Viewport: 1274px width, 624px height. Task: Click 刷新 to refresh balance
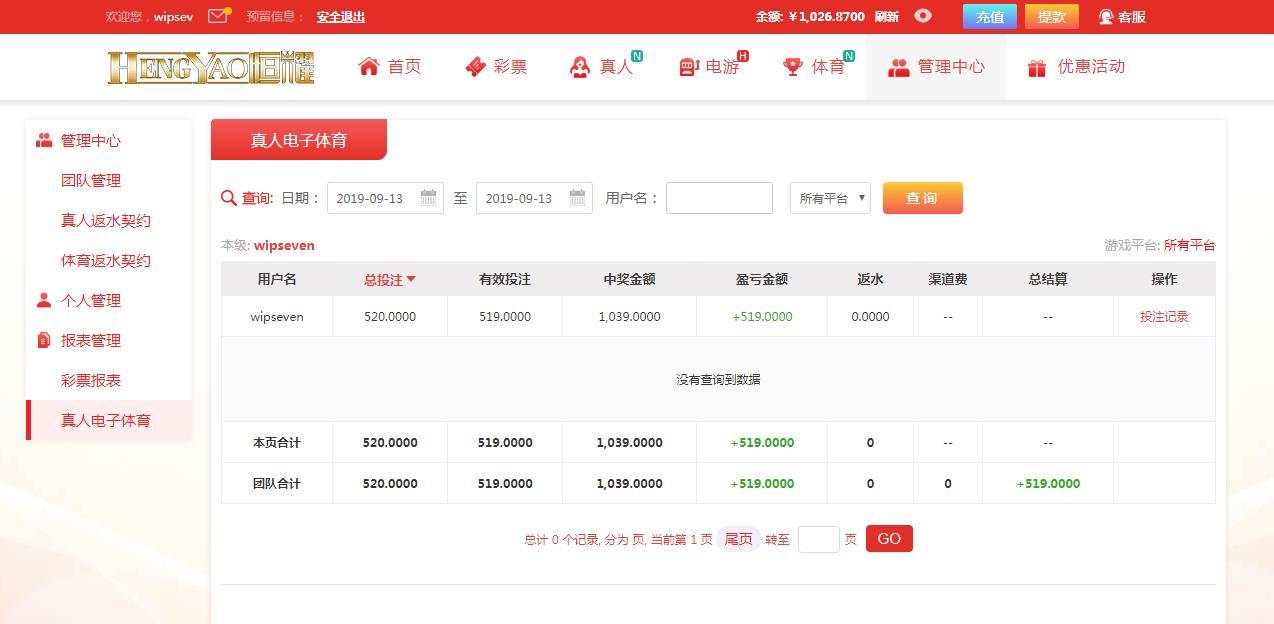tap(887, 17)
